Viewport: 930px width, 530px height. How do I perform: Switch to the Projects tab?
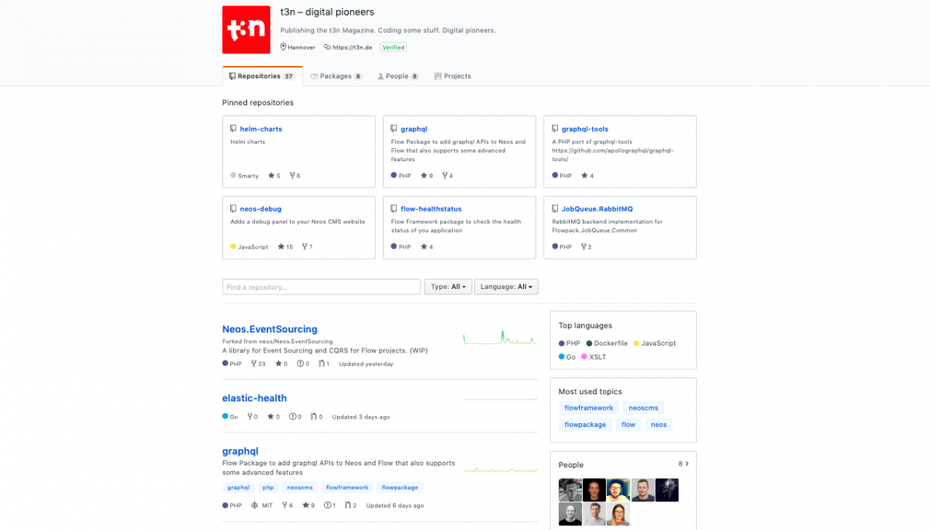[x=453, y=76]
